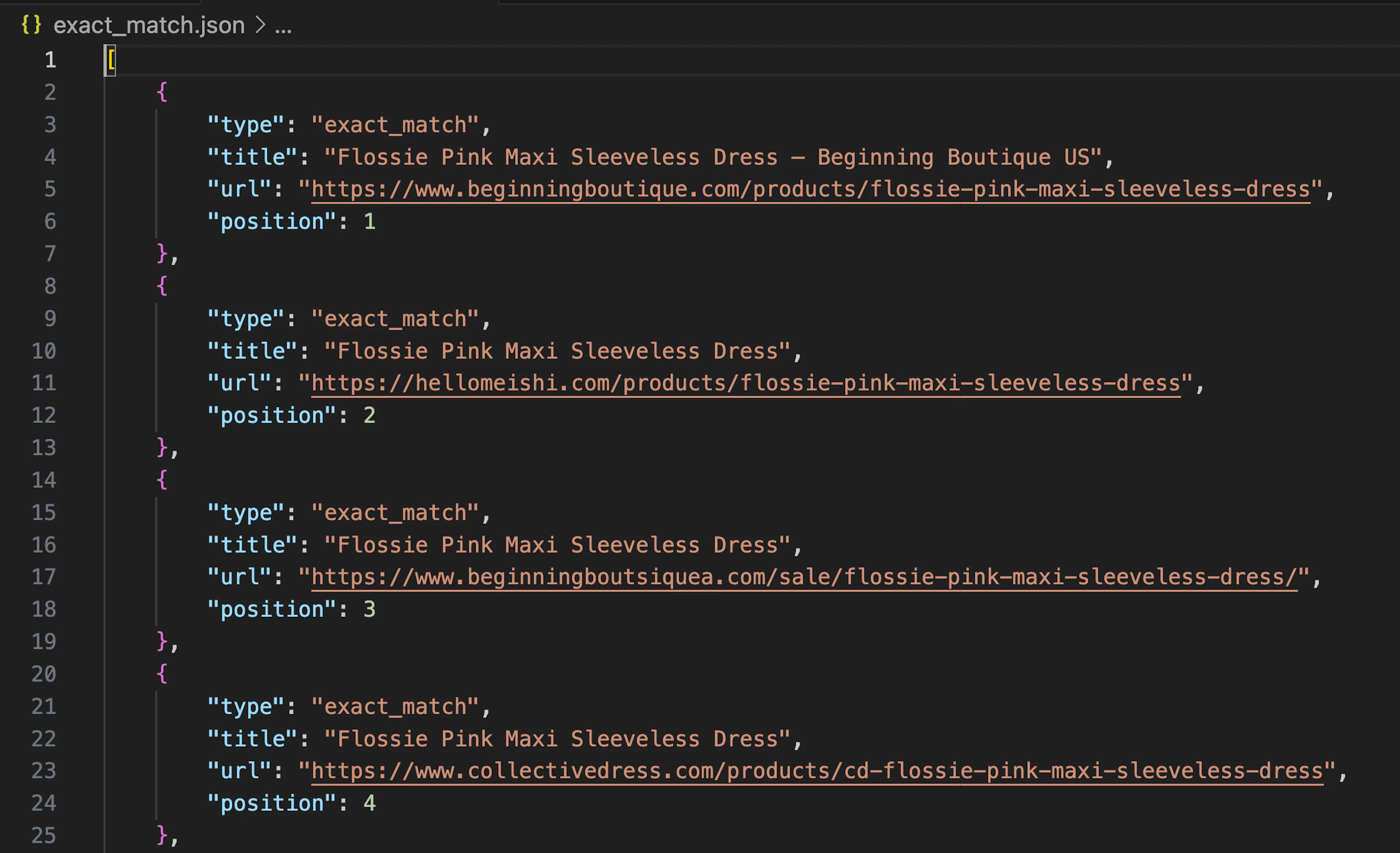Click the title value on line 10
Screen dimensions: 1400x853
pos(557,351)
